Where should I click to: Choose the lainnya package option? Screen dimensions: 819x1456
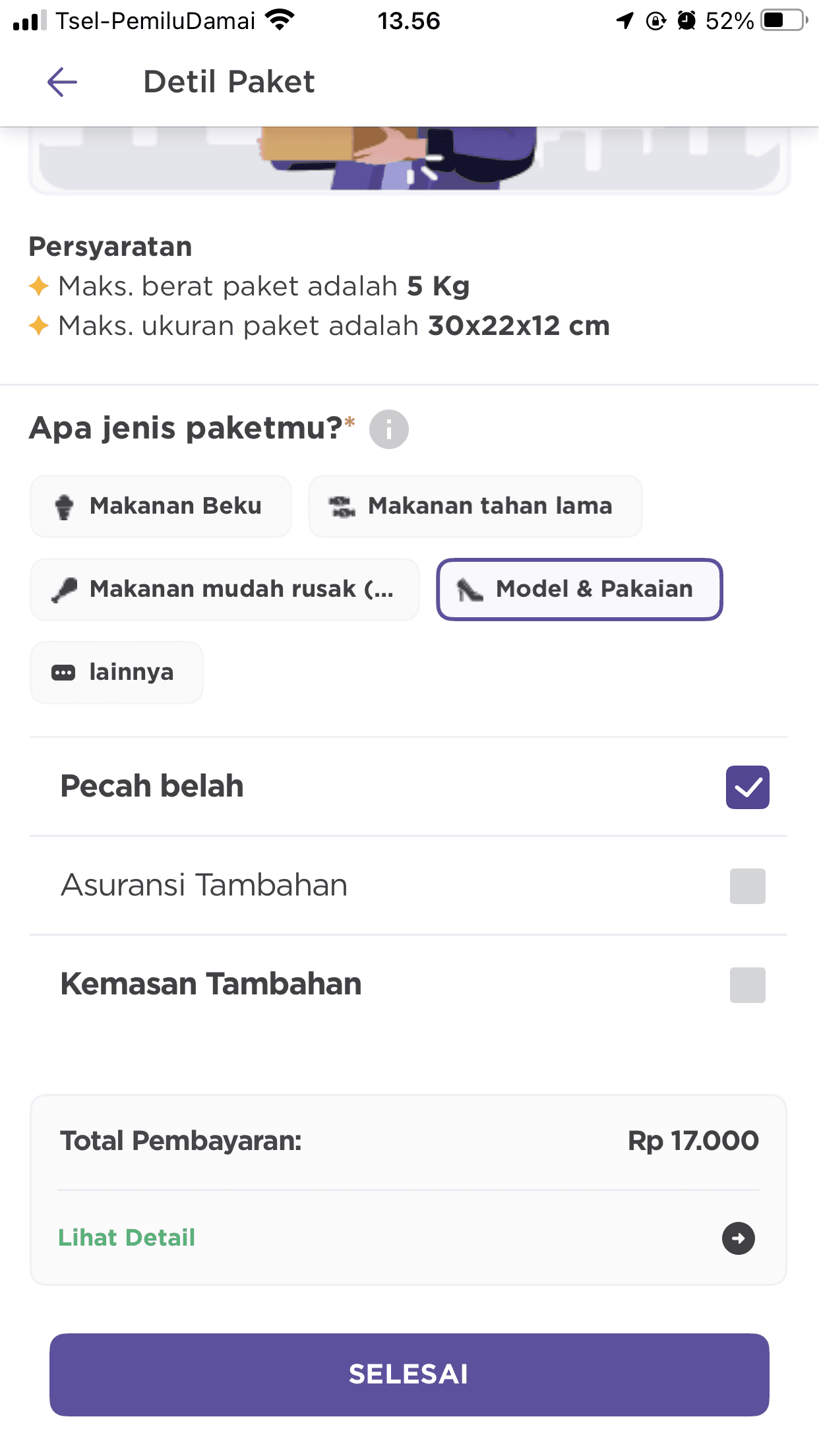pos(117,673)
